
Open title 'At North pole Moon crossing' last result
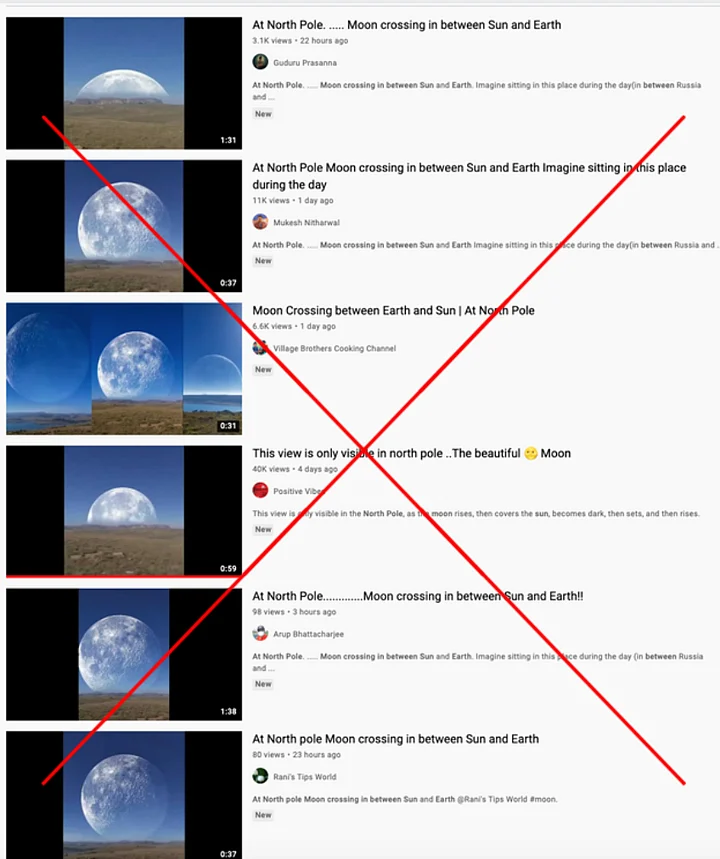coord(396,739)
